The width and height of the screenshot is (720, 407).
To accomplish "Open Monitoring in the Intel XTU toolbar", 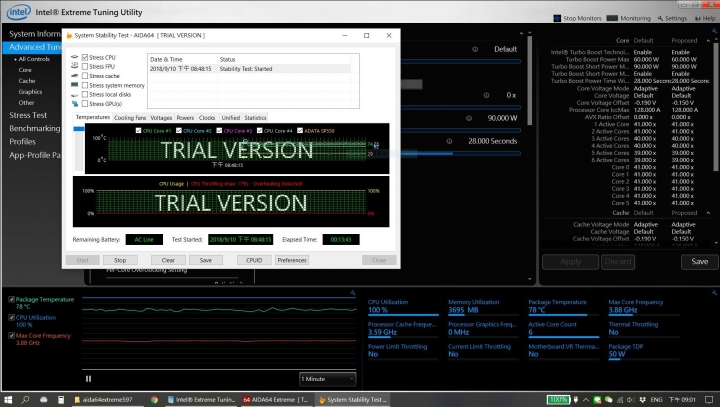I will tap(629, 18).
